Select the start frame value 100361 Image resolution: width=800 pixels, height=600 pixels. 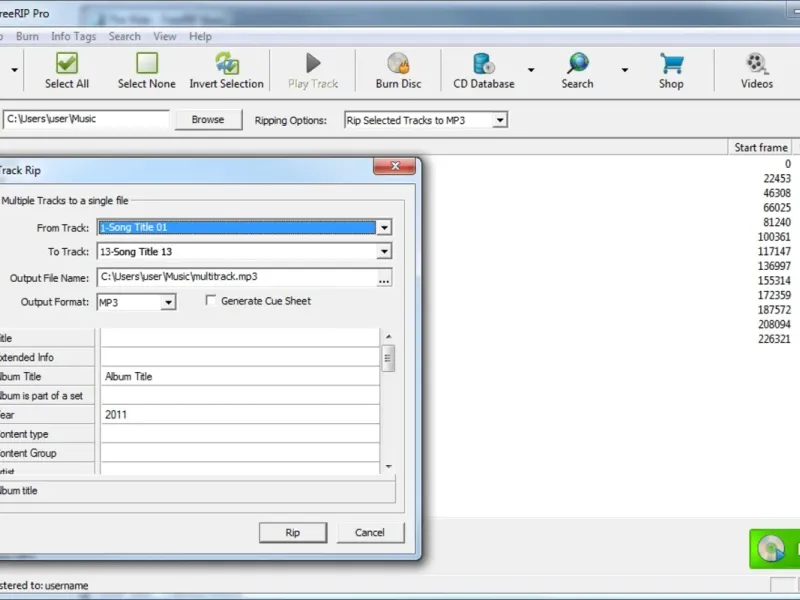774,237
